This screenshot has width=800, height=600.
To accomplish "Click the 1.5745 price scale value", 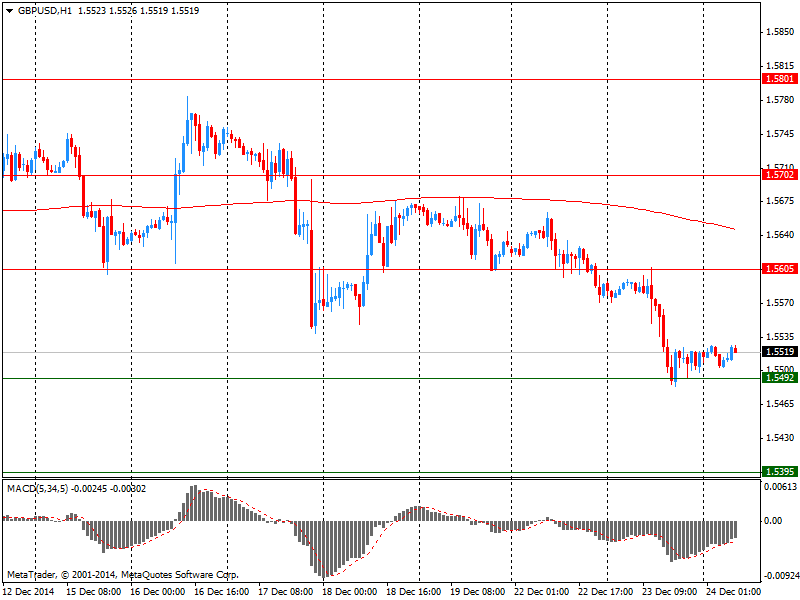I will pos(780,134).
